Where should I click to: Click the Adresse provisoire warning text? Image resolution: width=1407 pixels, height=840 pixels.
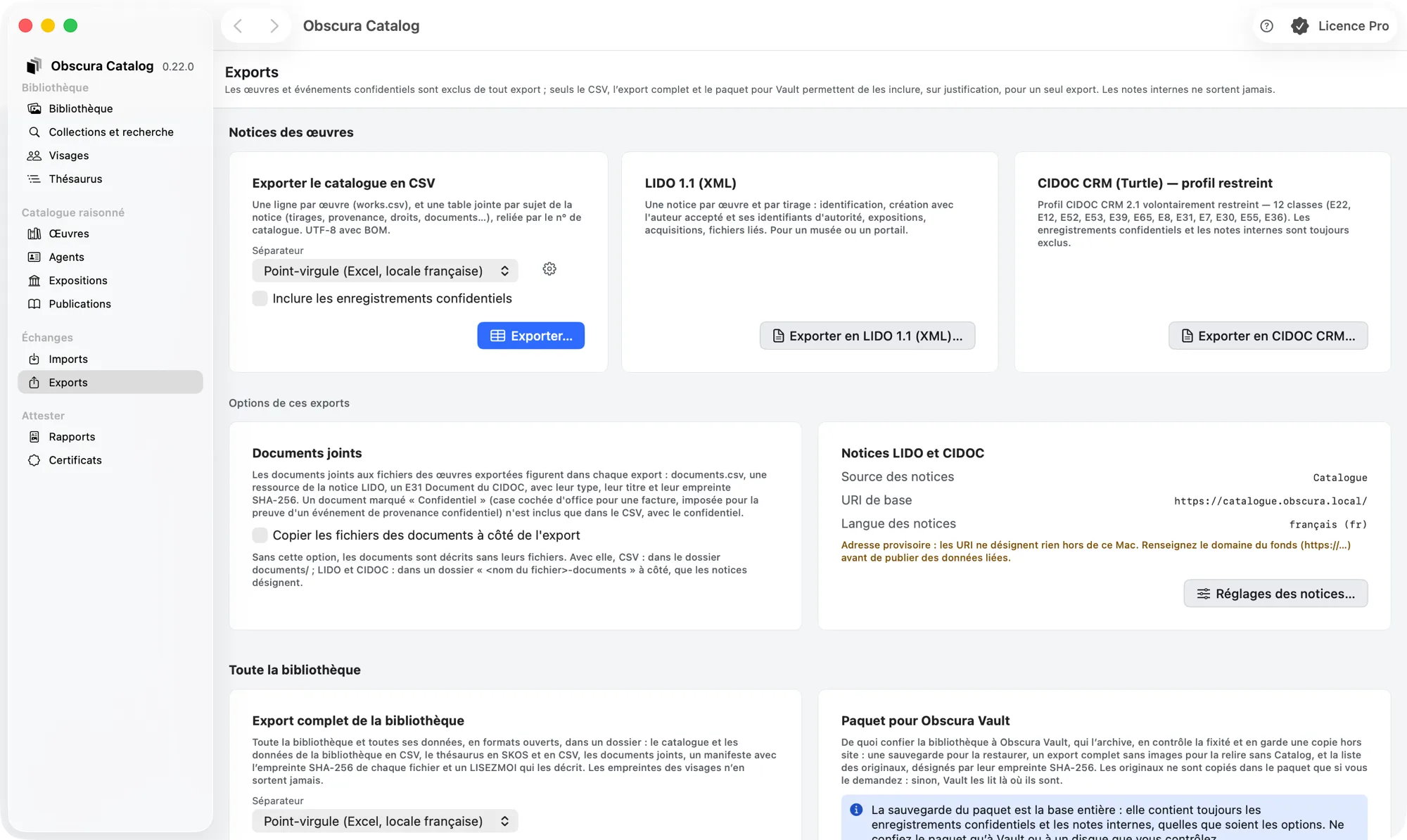pyautogui.click(x=1096, y=552)
